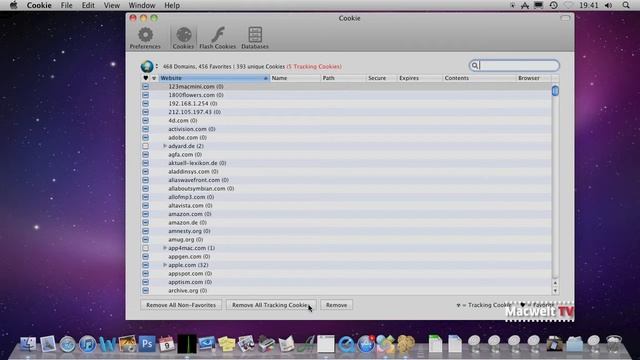The image size is (640, 360).
Task: Open Finder from the Dock
Action: click(x=28, y=344)
